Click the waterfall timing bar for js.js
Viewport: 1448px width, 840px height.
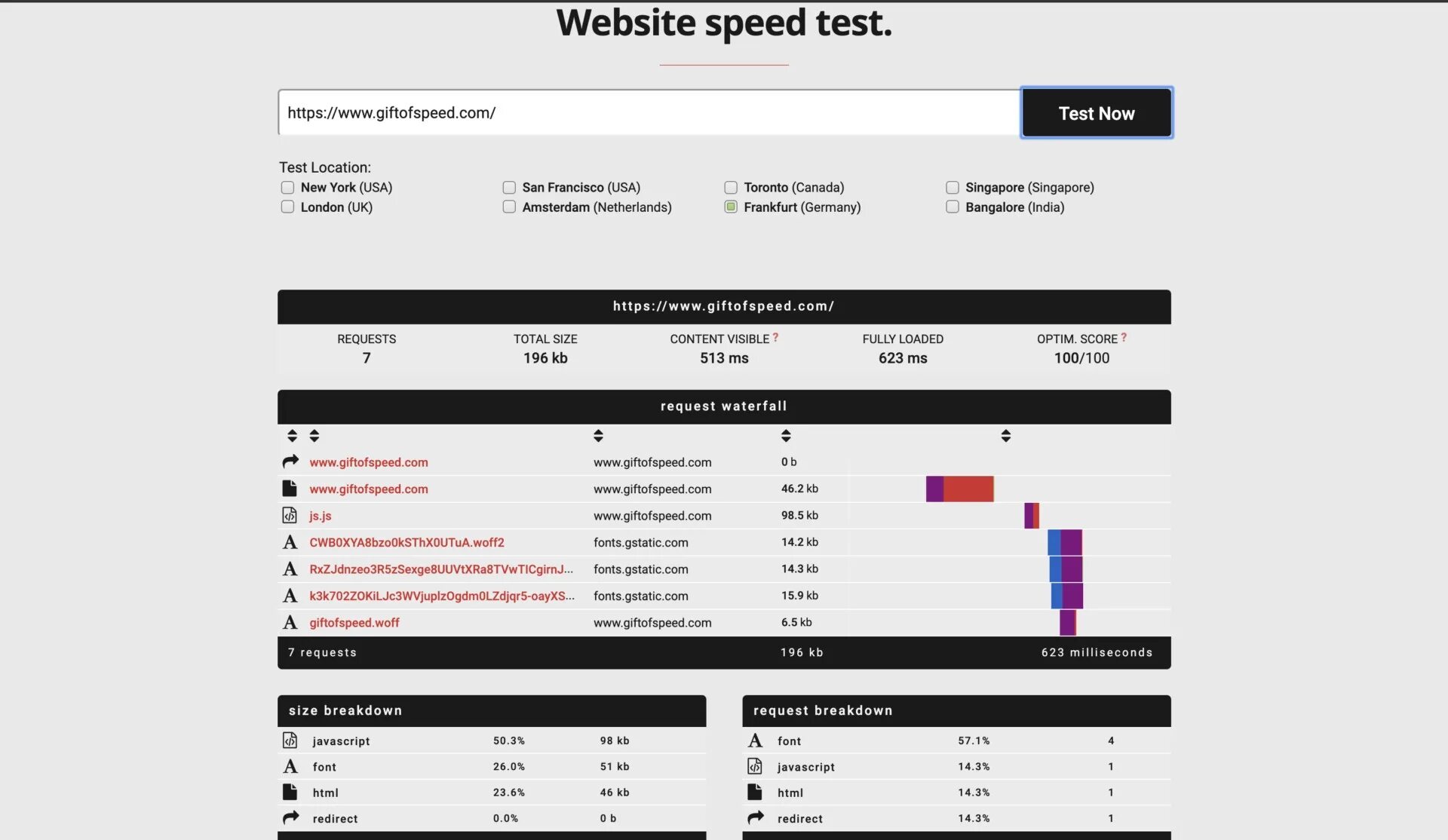(x=1032, y=516)
